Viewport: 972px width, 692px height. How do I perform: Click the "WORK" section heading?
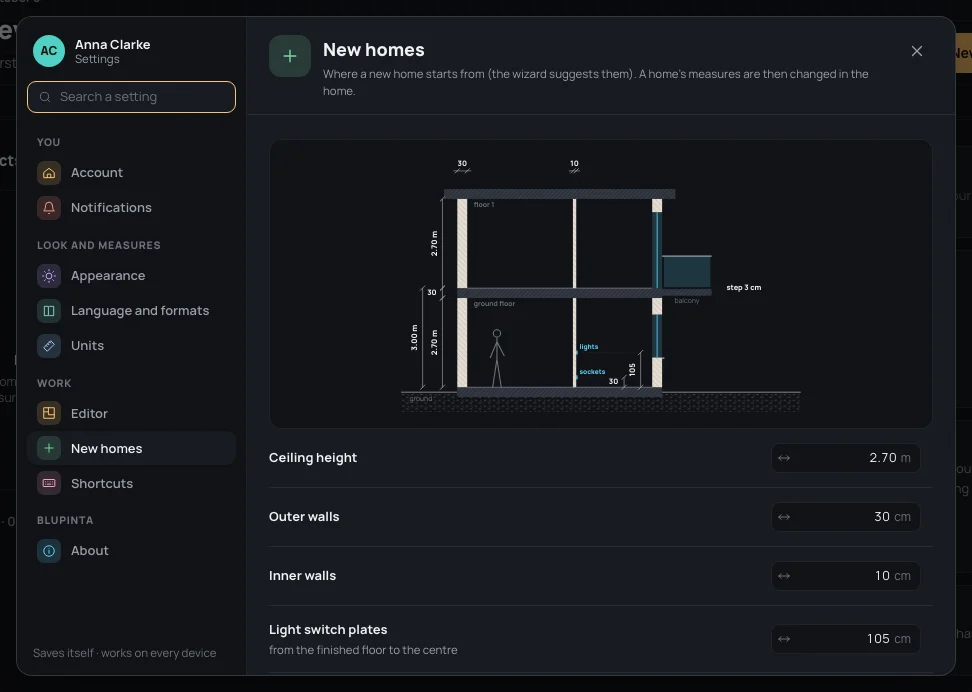(x=54, y=383)
